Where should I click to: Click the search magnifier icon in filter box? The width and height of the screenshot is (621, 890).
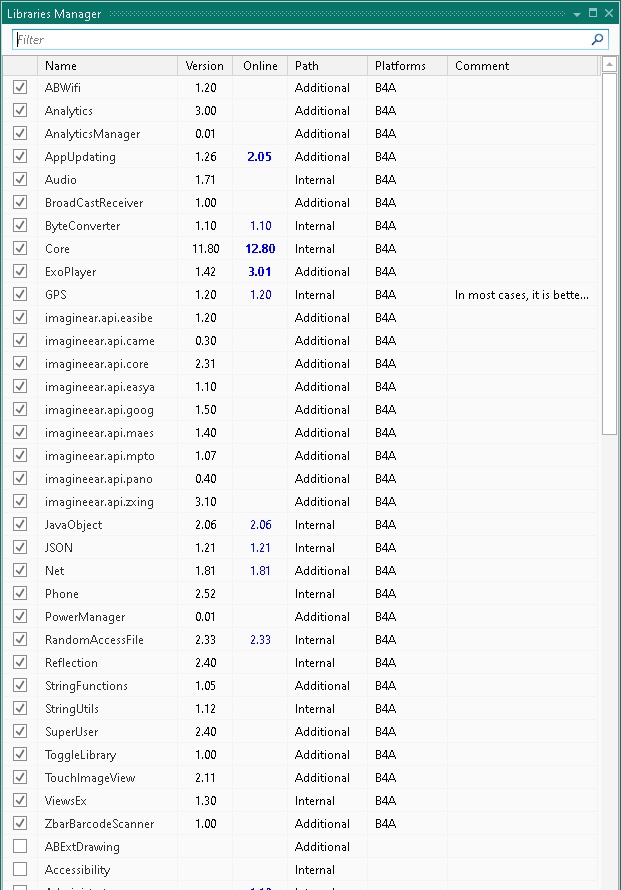click(597, 39)
